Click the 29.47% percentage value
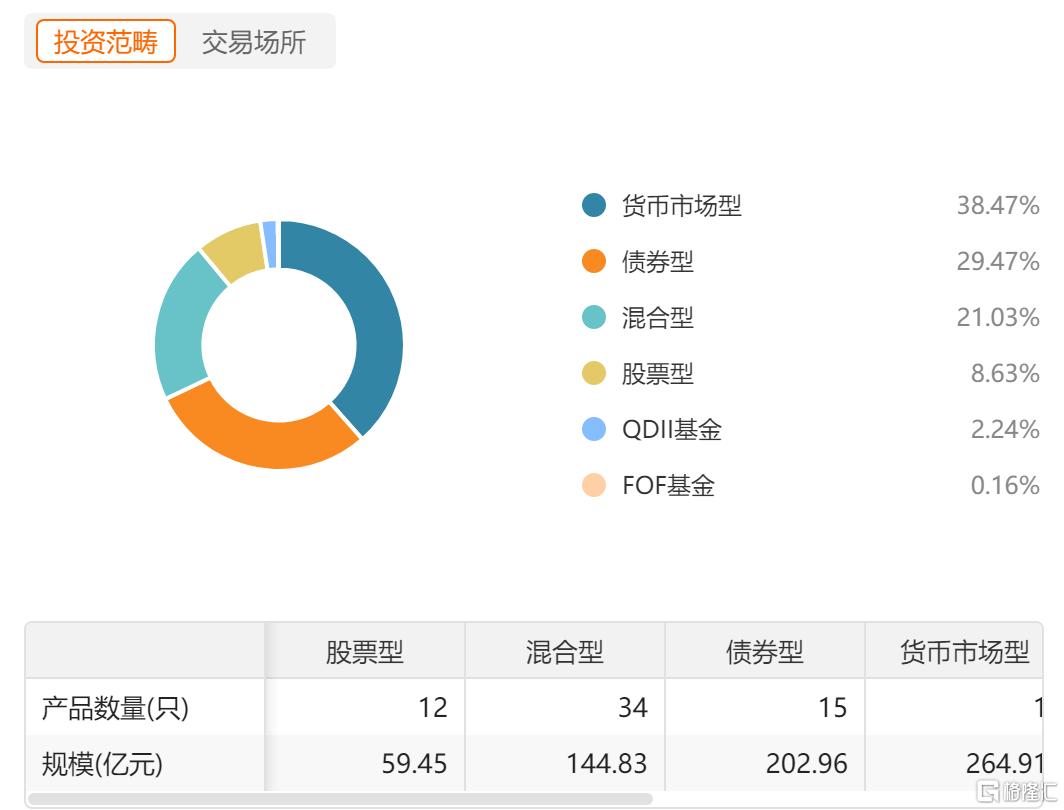 click(x=998, y=261)
